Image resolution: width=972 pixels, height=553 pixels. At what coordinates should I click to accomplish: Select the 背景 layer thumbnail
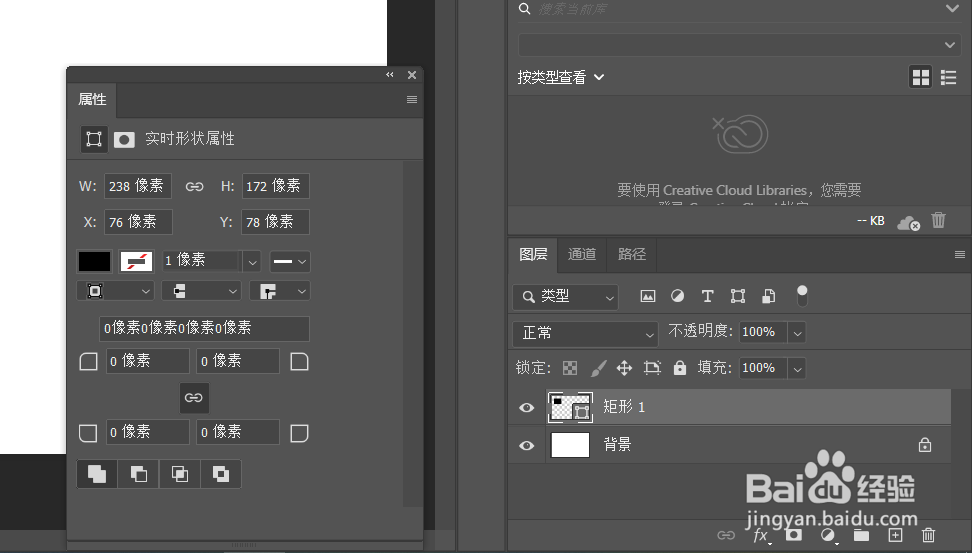pyautogui.click(x=570, y=445)
